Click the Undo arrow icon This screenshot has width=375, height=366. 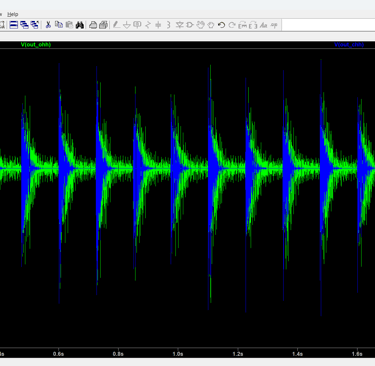coord(221,25)
